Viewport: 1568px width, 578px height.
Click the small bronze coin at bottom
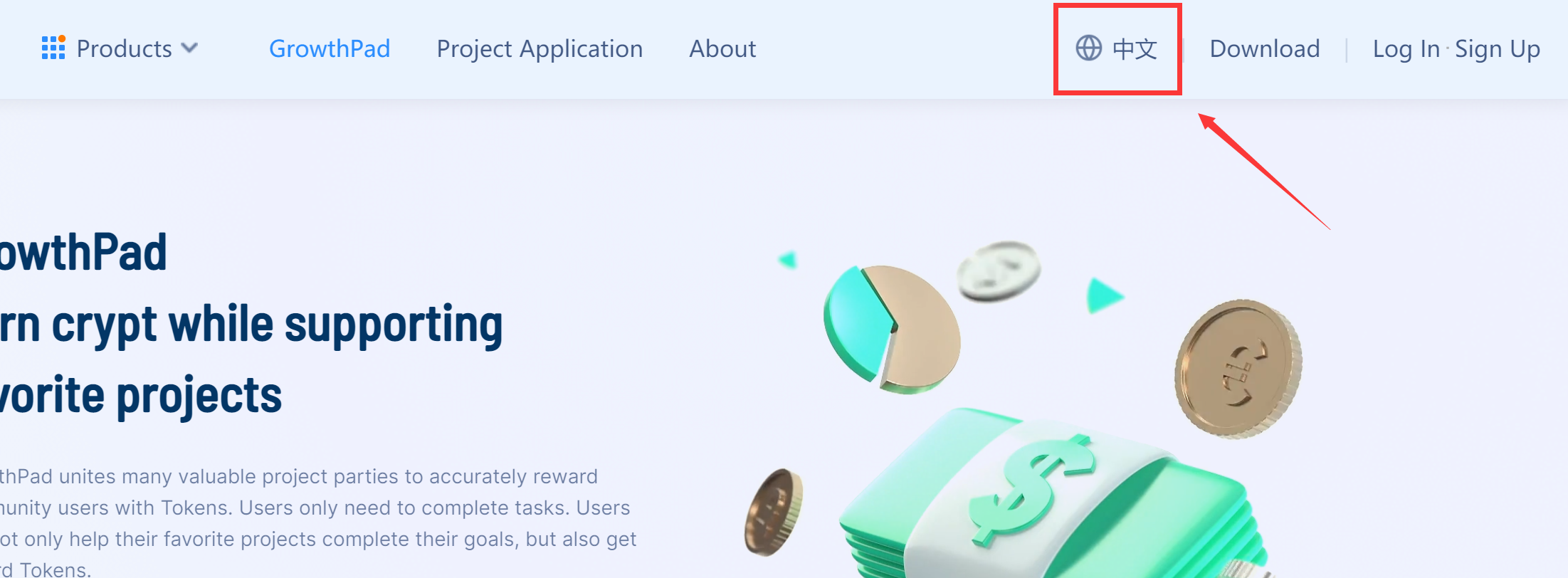(x=774, y=512)
